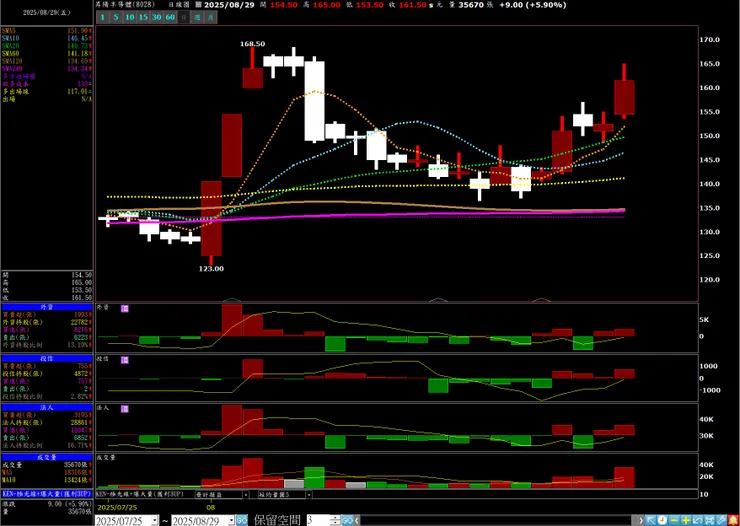This screenshot has height=526, width=740.
Task: Click the SMA5 legend row
Action: point(47,31)
